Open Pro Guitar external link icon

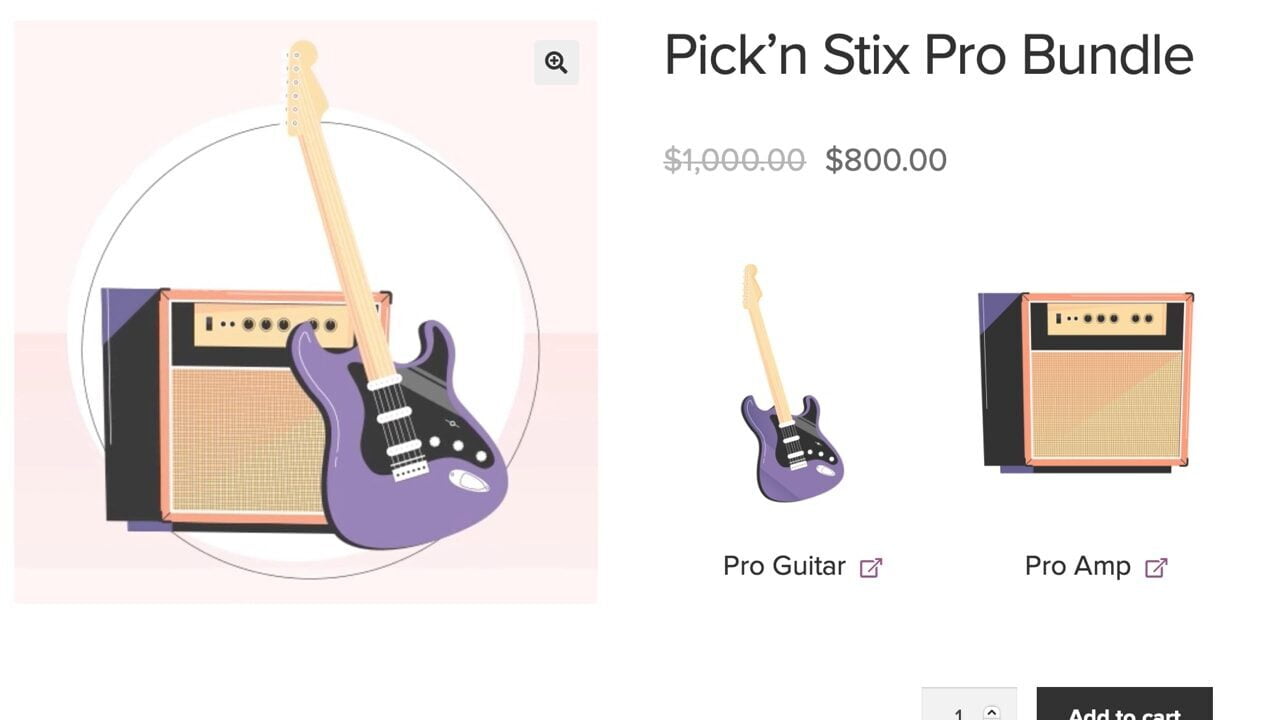coord(871,567)
